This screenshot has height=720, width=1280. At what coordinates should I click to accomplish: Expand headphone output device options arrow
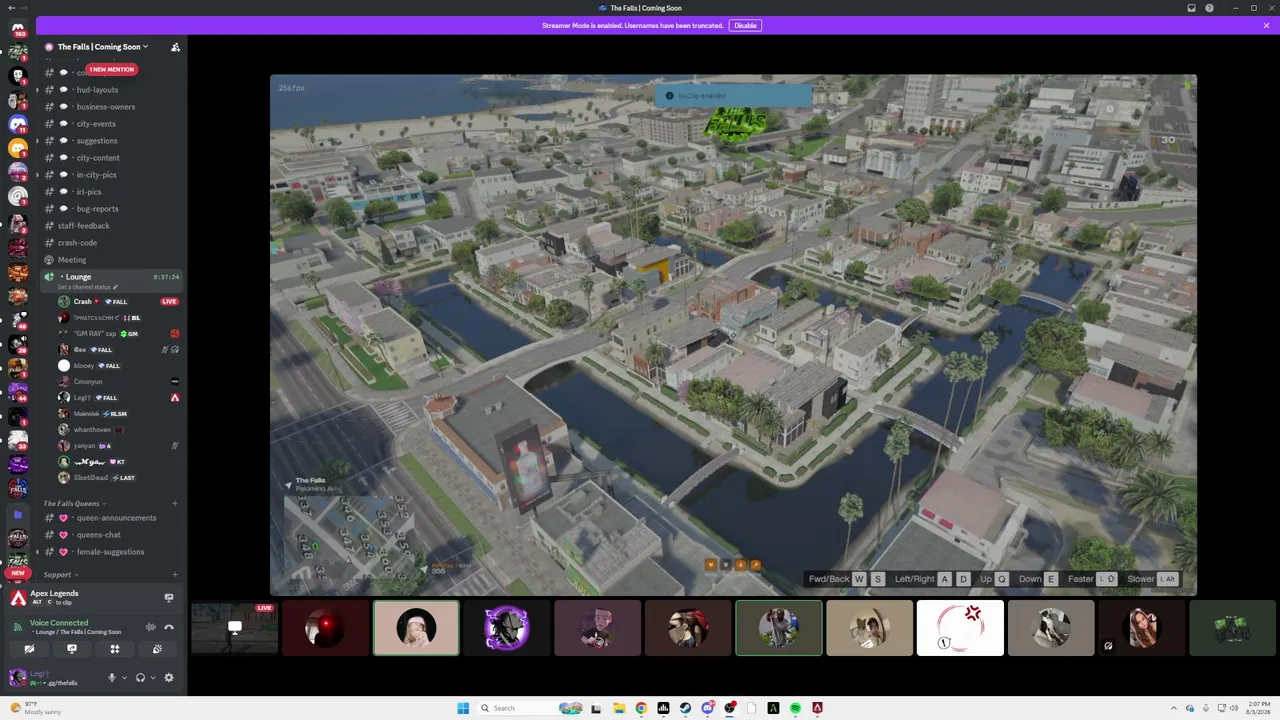pyautogui.click(x=153, y=678)
